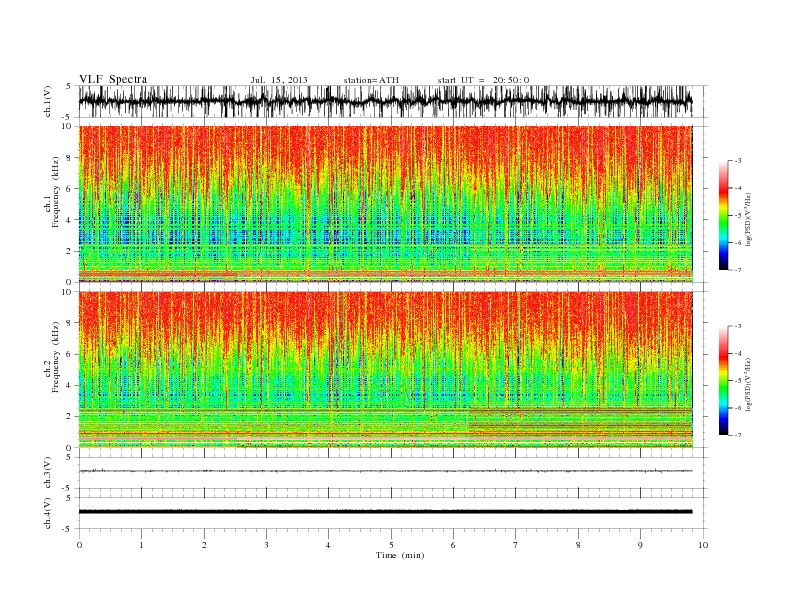Click the "10" label ending the time axis
Screen dimensions: 792x612
[703, 545]
